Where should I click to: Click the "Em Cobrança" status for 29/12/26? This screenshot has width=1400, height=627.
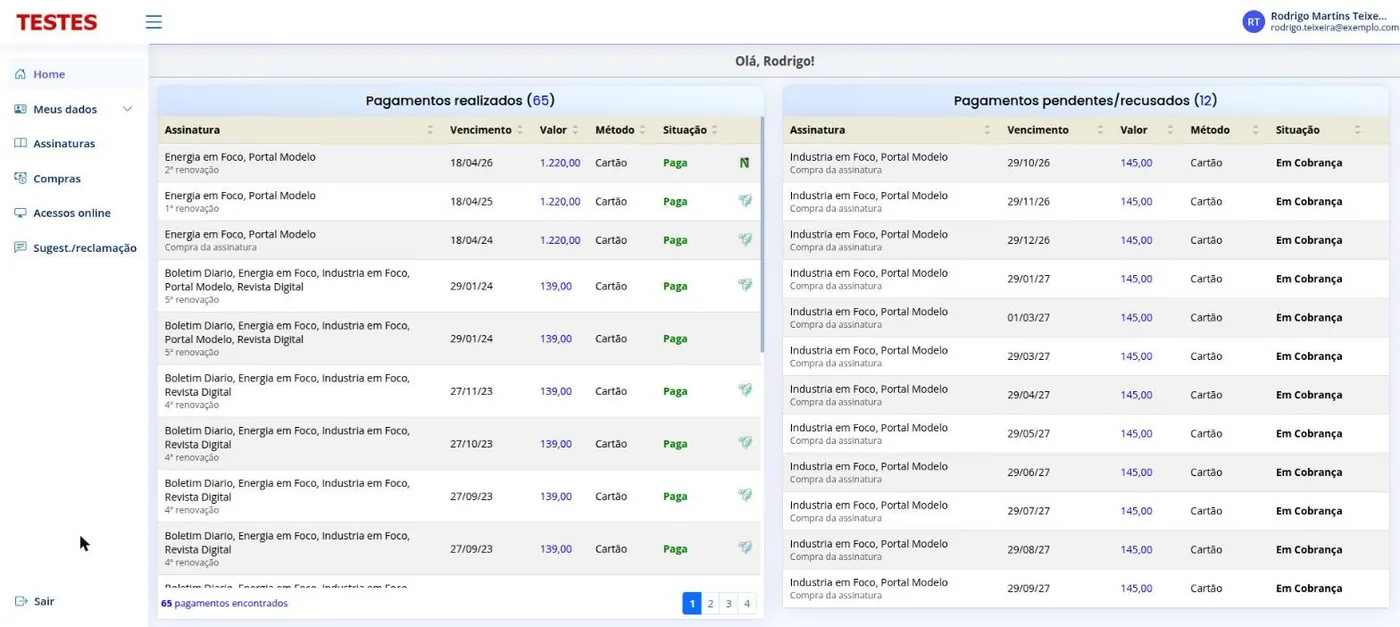tap(1309, 240)
